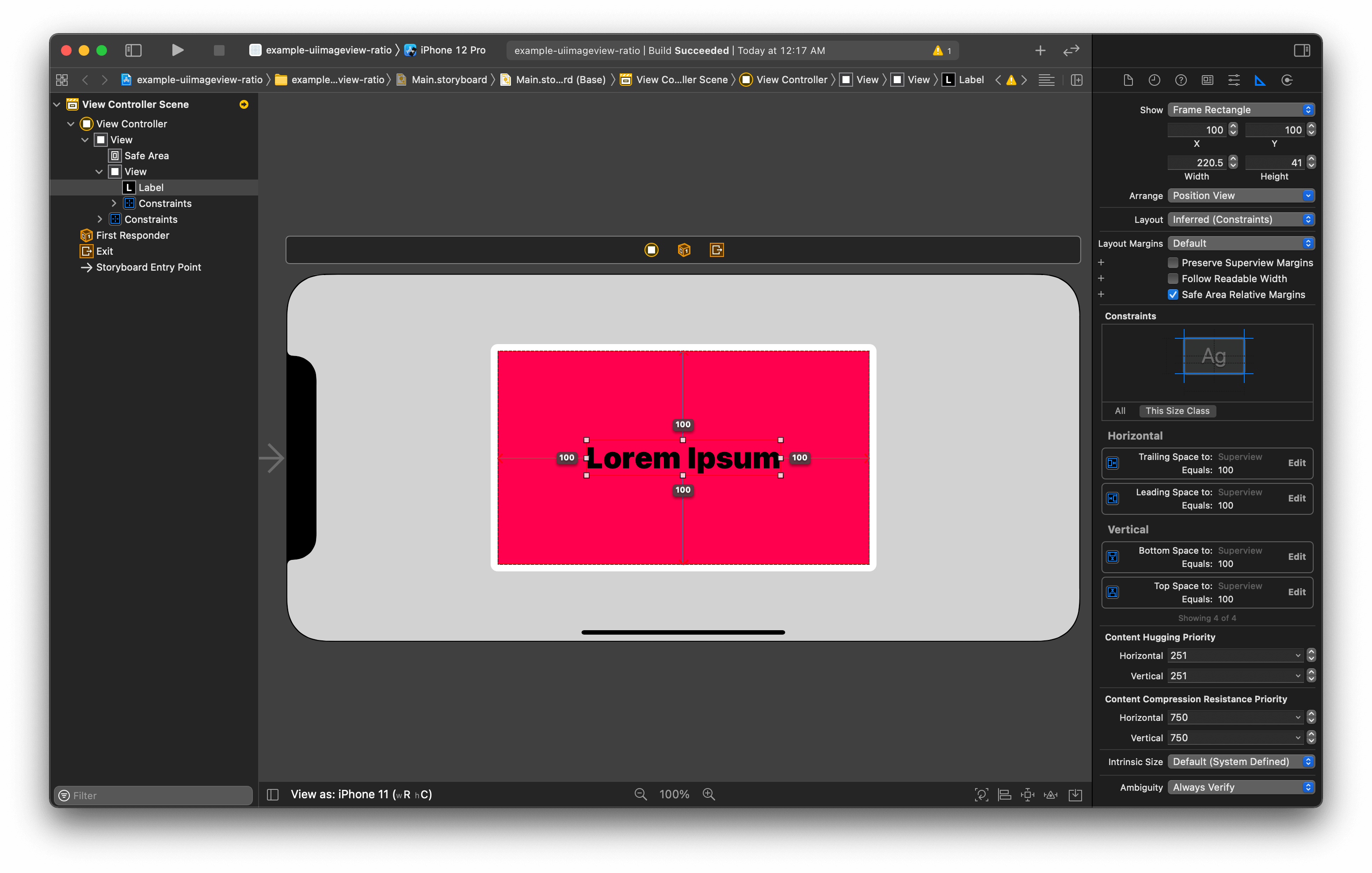This screenshot has width=1372, height=873.
Task: Click the Filter field in navigator
Action: point(154,795)
